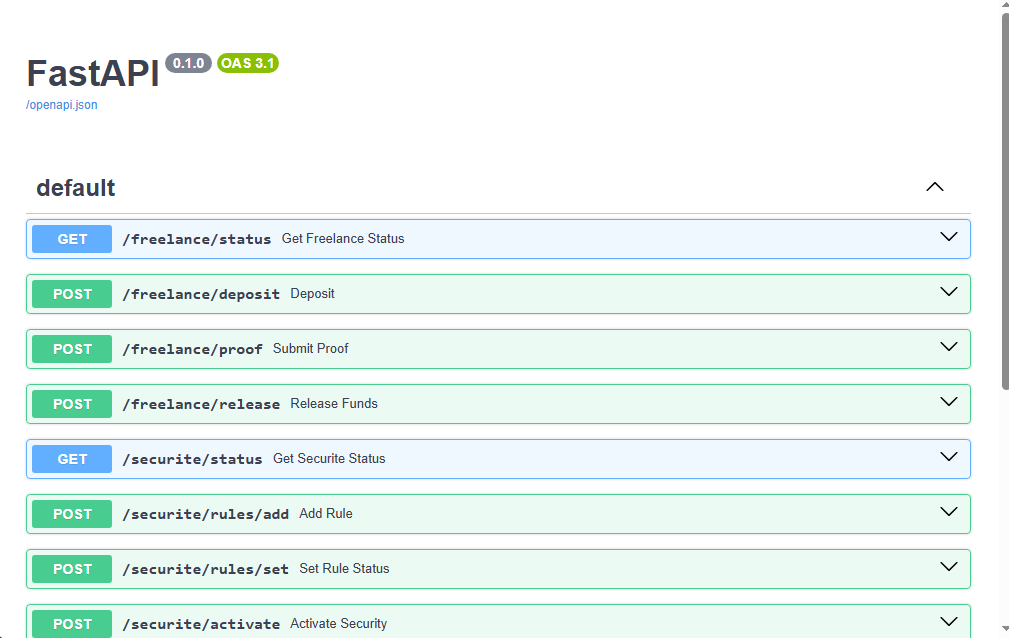Open the /securite/activate endpoint path

201,624
